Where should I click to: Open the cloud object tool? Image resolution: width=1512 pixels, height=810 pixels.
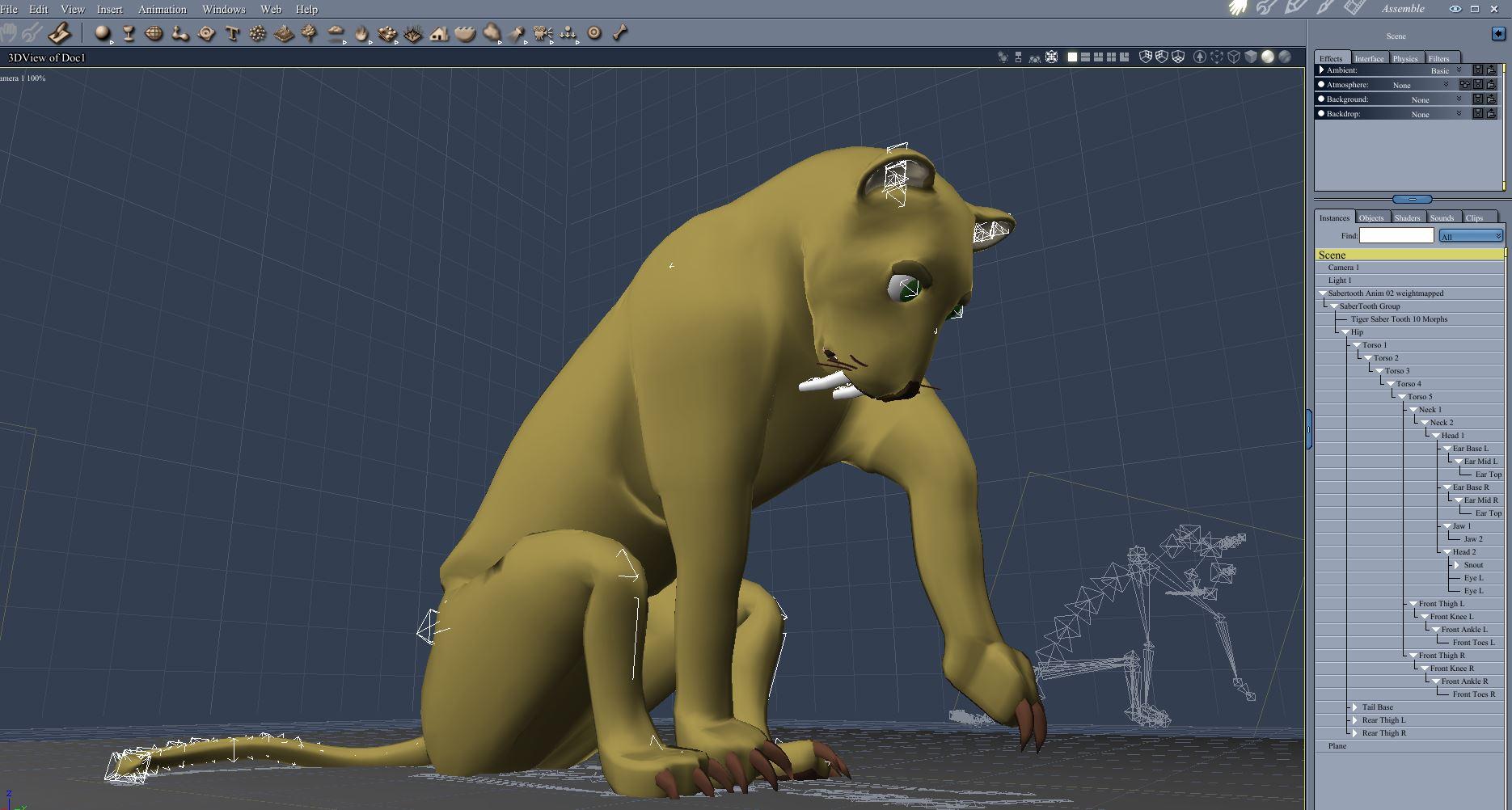(336, 33)
